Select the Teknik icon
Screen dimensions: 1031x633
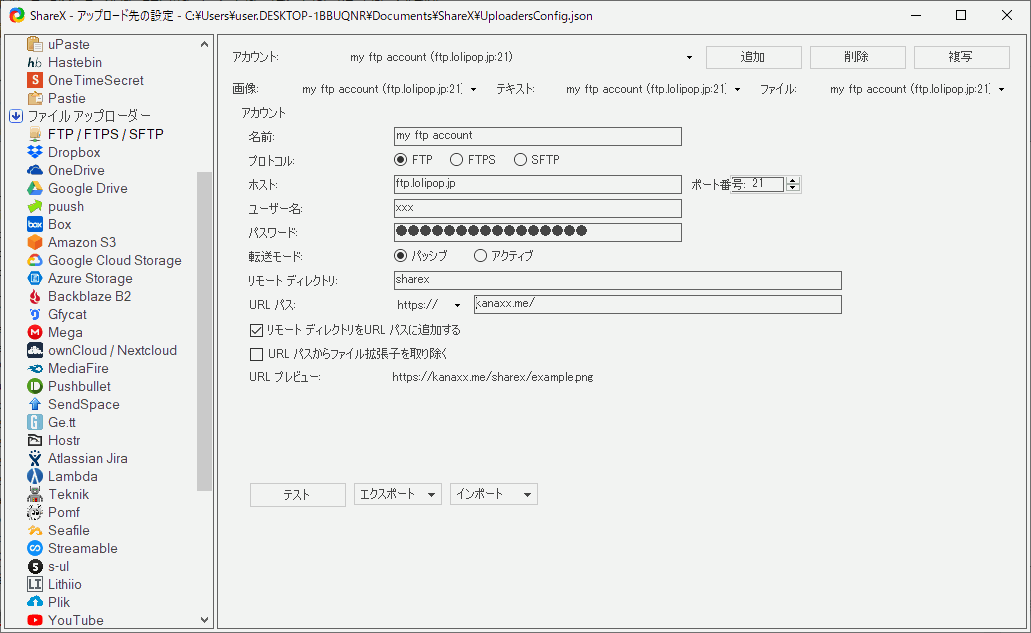(35, 494)
